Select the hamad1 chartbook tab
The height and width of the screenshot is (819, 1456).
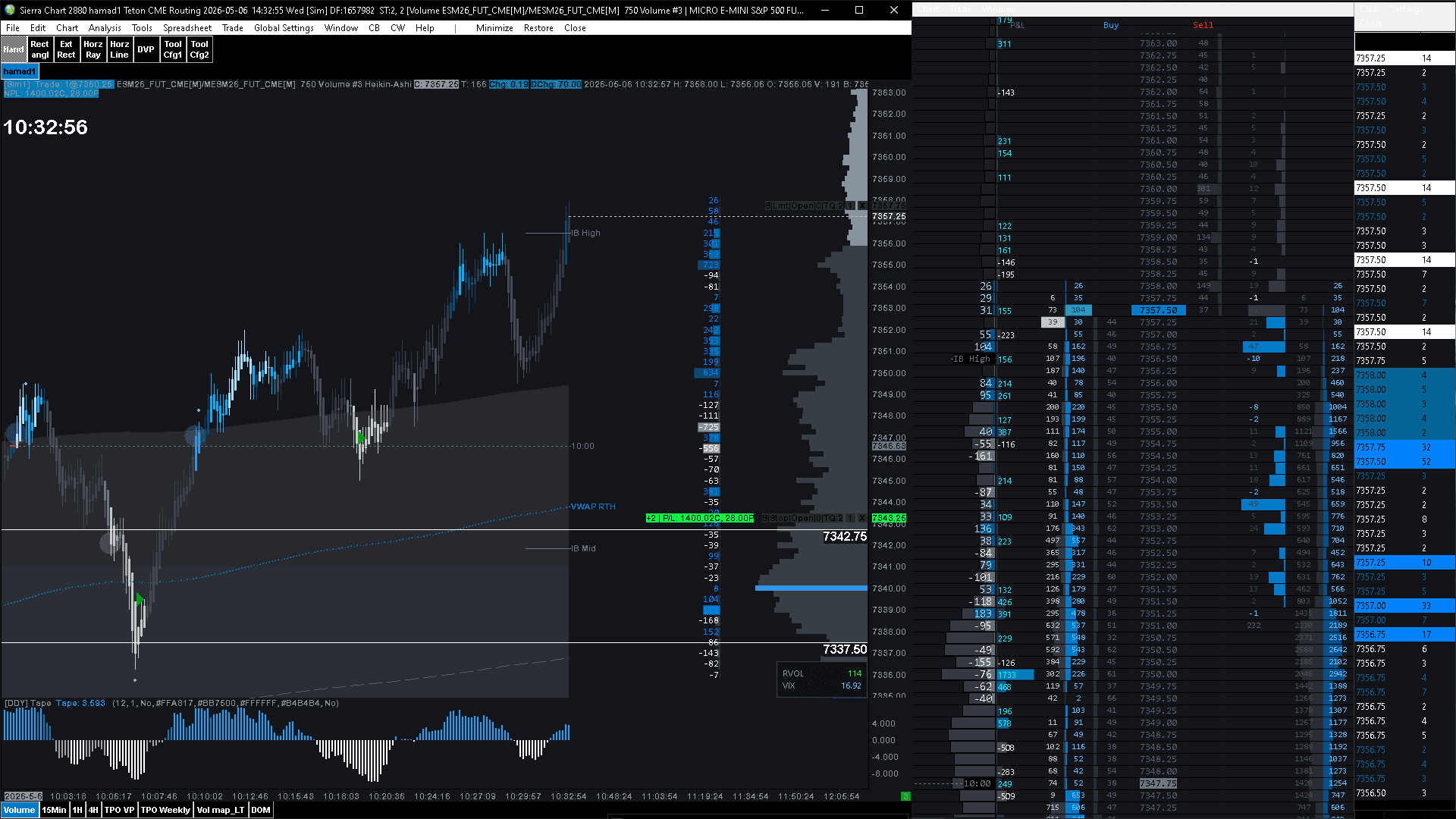click(x=20, y=71)
